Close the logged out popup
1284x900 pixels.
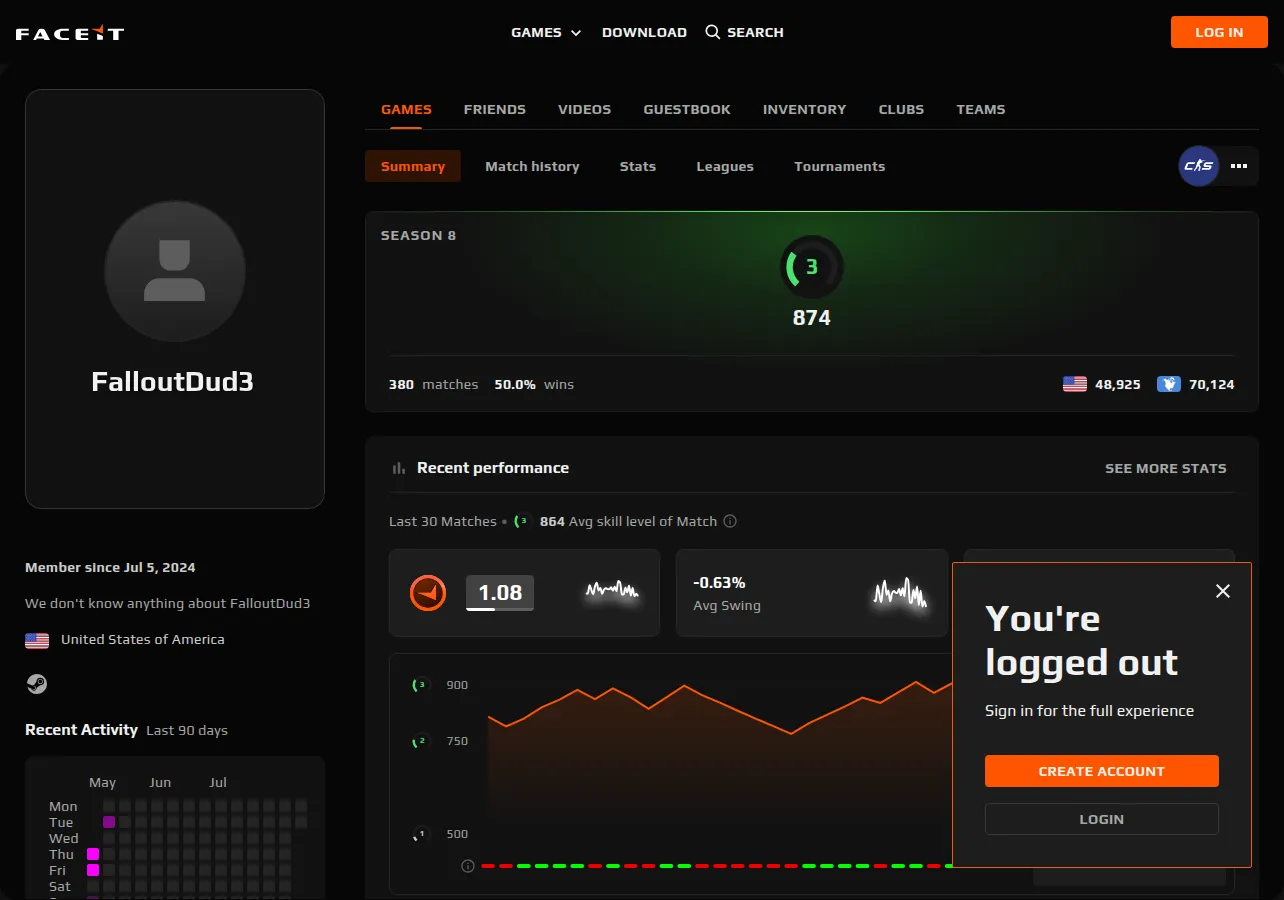tap(1223, 591)
